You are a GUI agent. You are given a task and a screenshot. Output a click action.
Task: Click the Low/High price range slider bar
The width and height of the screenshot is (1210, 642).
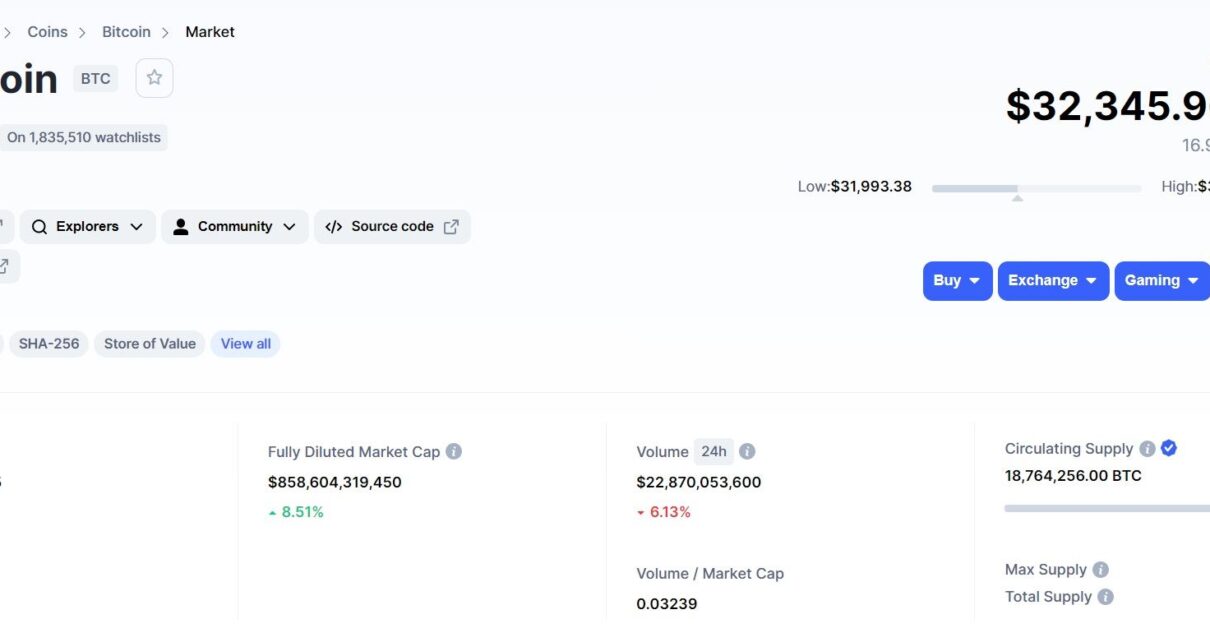1036,188
